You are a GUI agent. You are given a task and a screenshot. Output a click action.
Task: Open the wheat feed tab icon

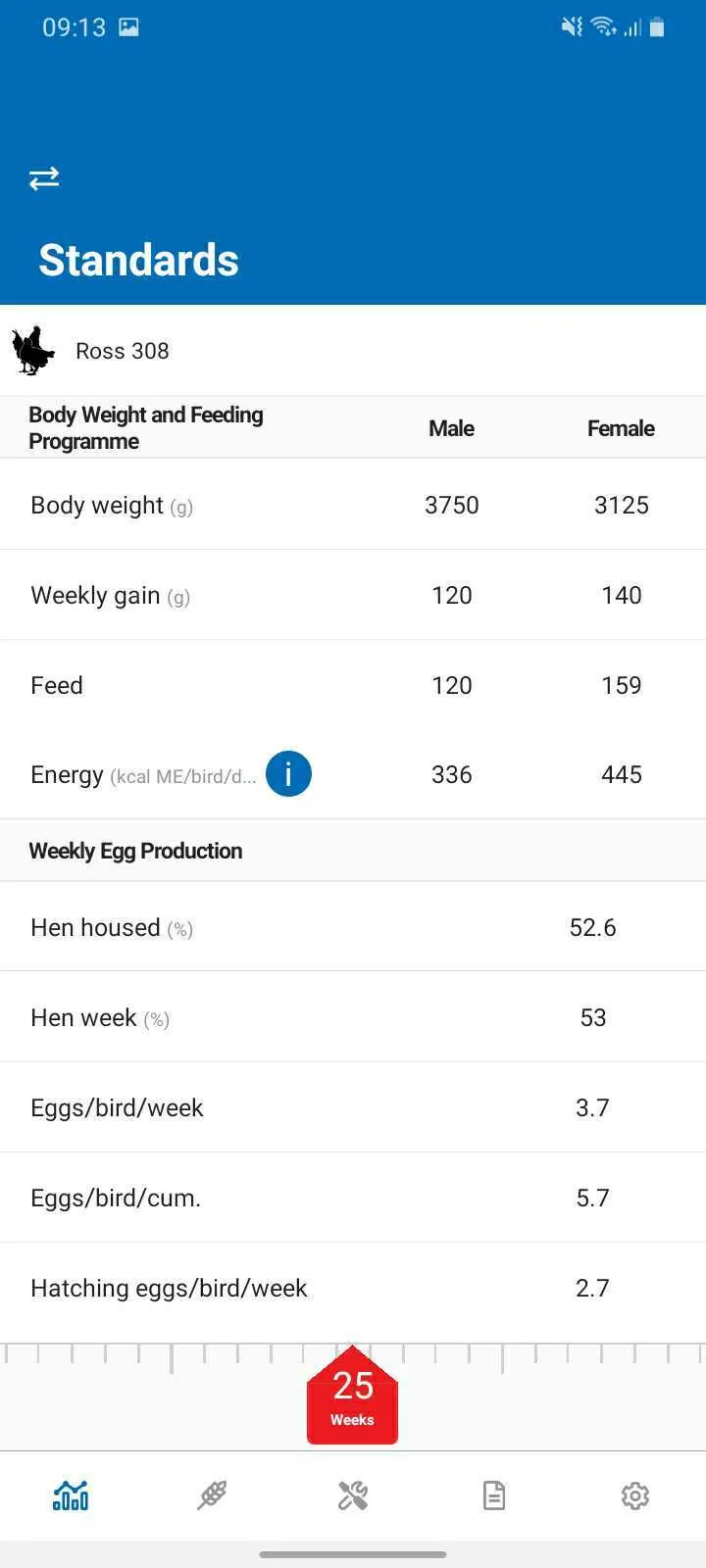212,1495
